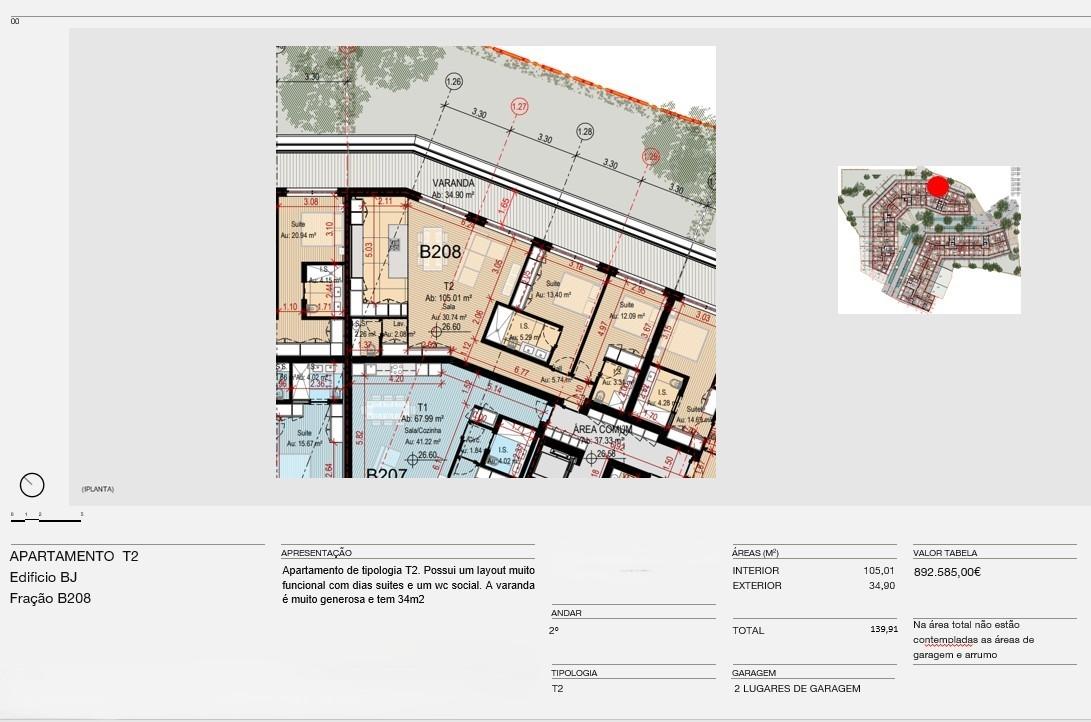Select the B208 apartment label on plan
This screenshot has width=1091, height=722.
(440, 252)
